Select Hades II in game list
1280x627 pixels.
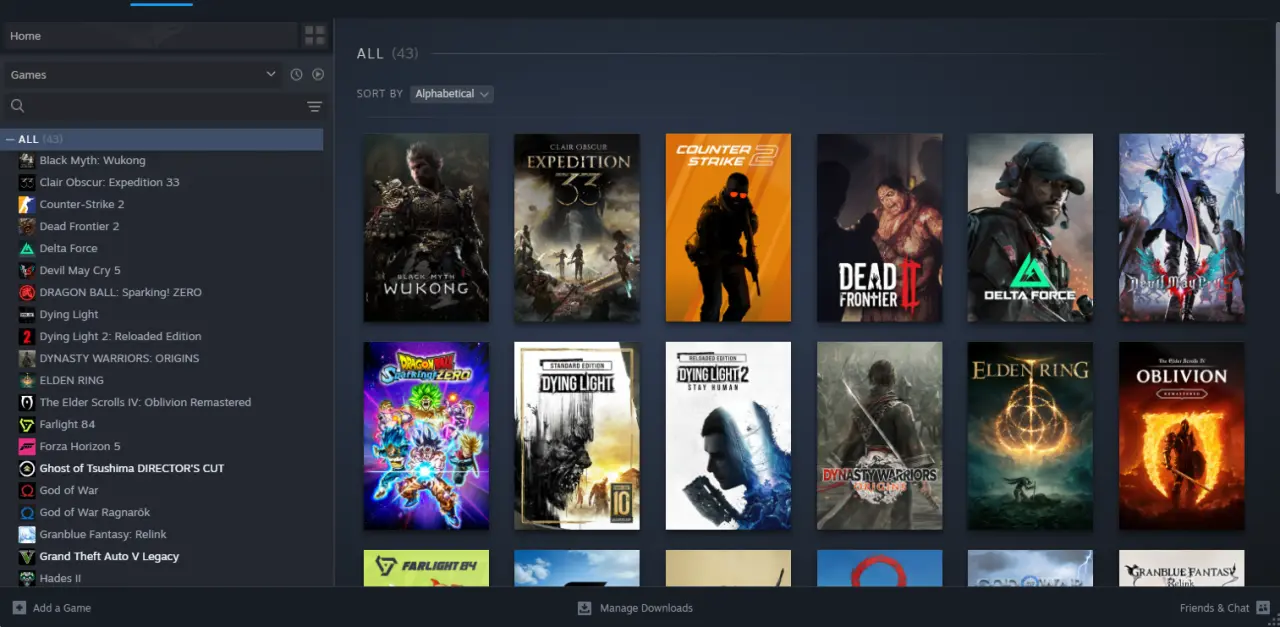60,578
